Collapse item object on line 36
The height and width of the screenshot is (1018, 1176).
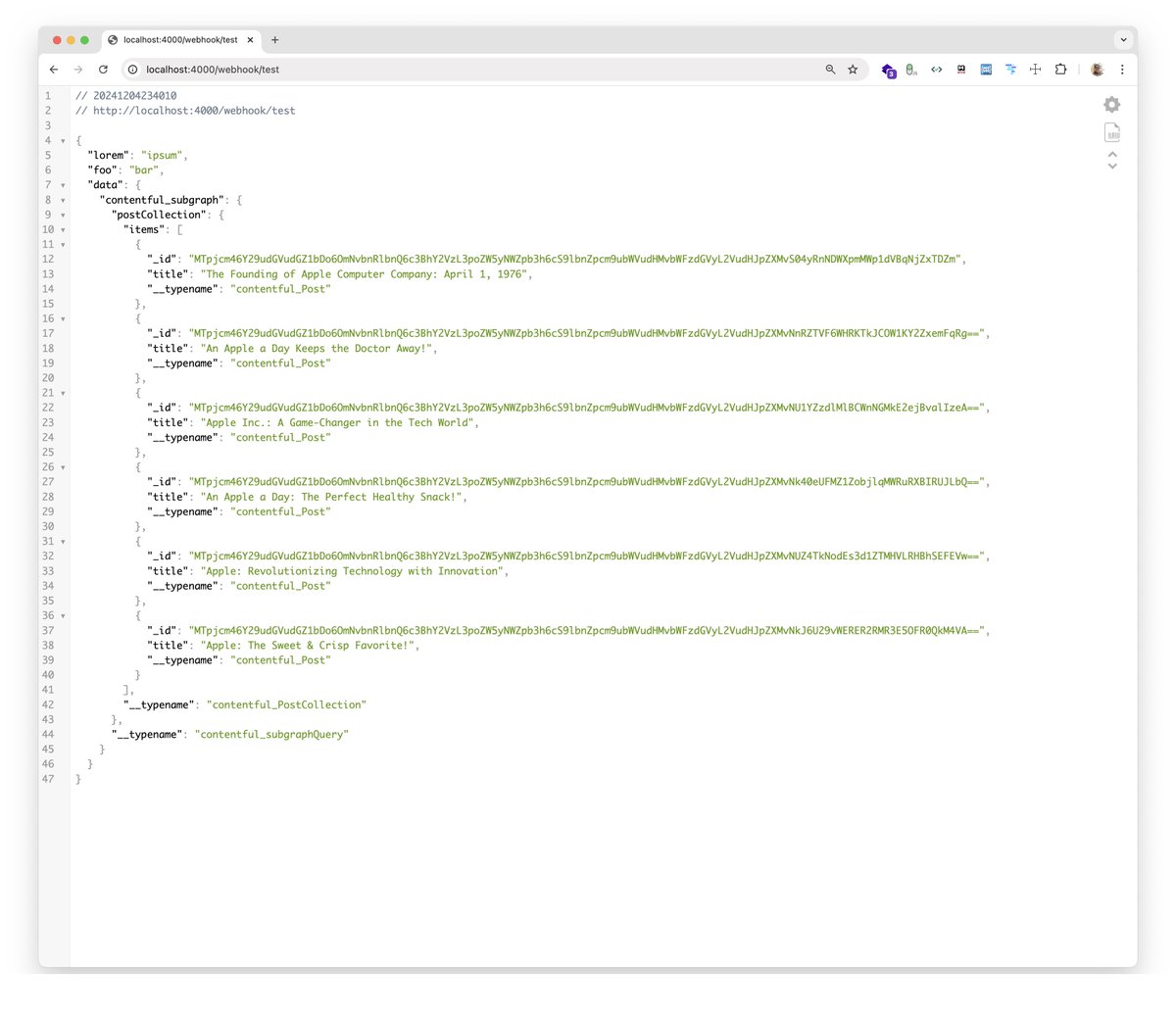64,616
